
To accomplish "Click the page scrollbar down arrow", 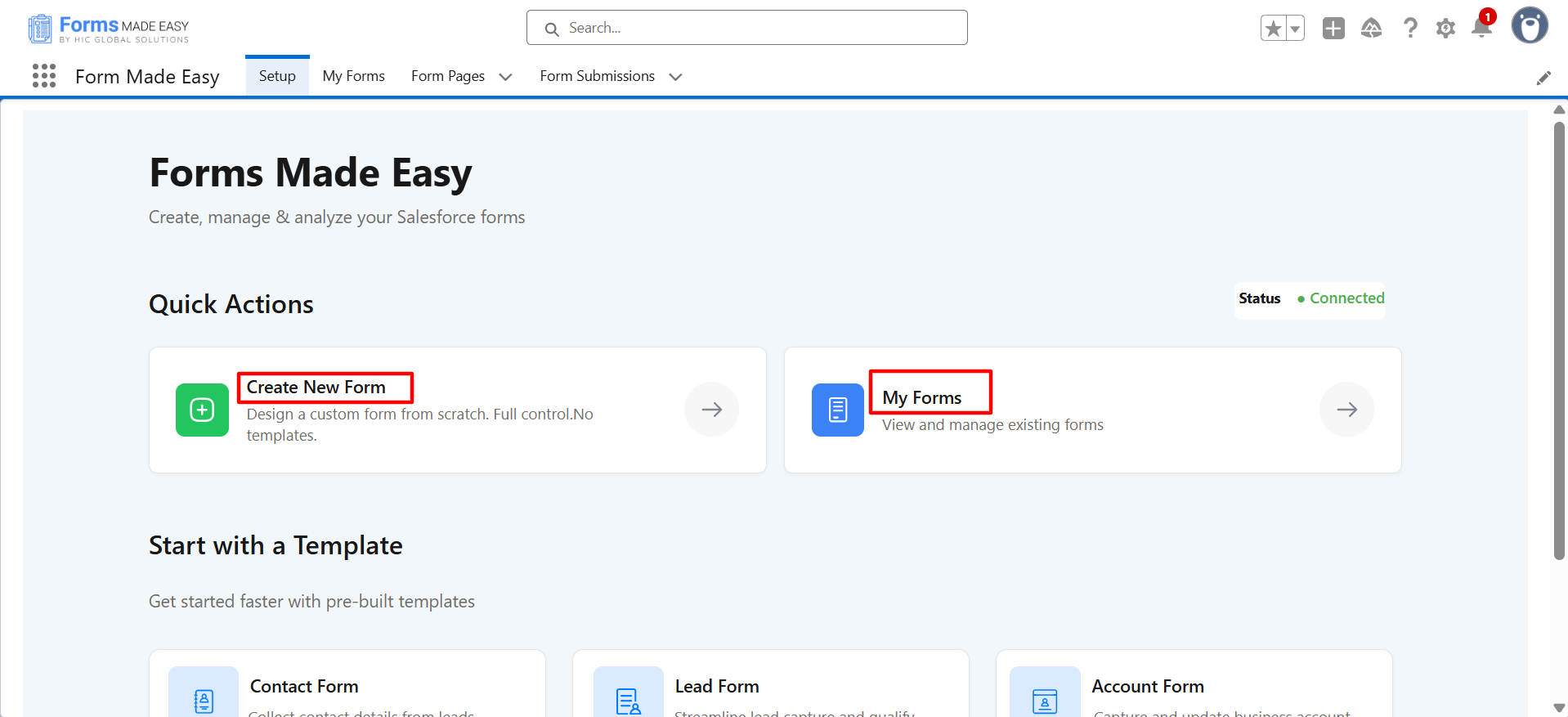I will coord(1559,708).
